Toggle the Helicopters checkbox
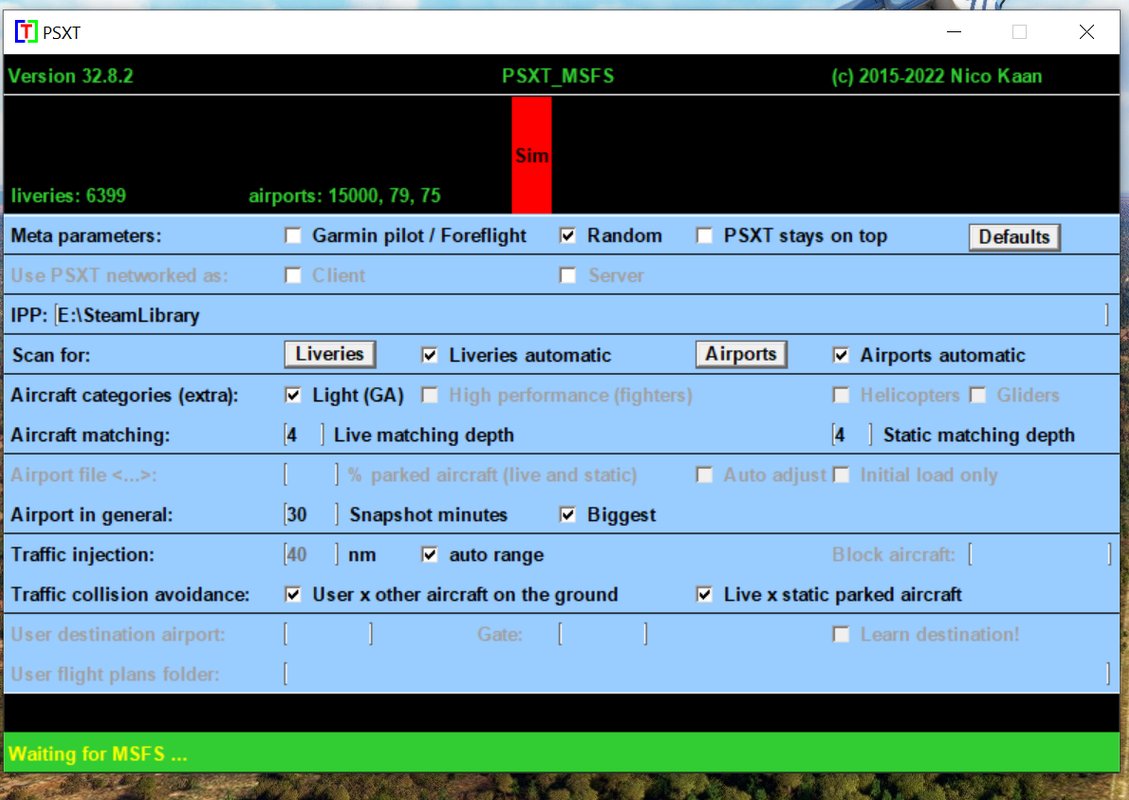This screenshot has height=800, width=1129. point(841,395)
